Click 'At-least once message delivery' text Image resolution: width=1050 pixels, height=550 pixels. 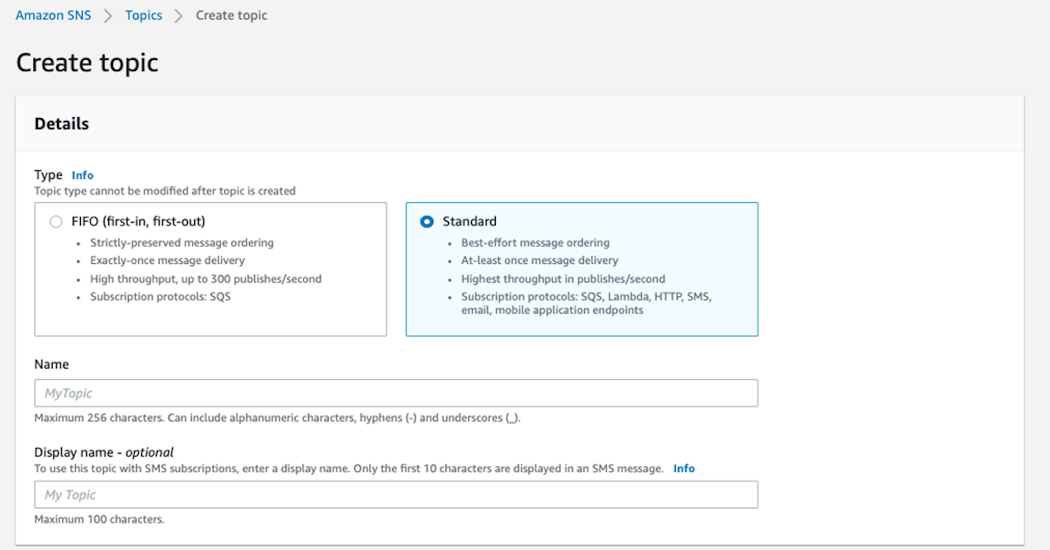(539, 261)
